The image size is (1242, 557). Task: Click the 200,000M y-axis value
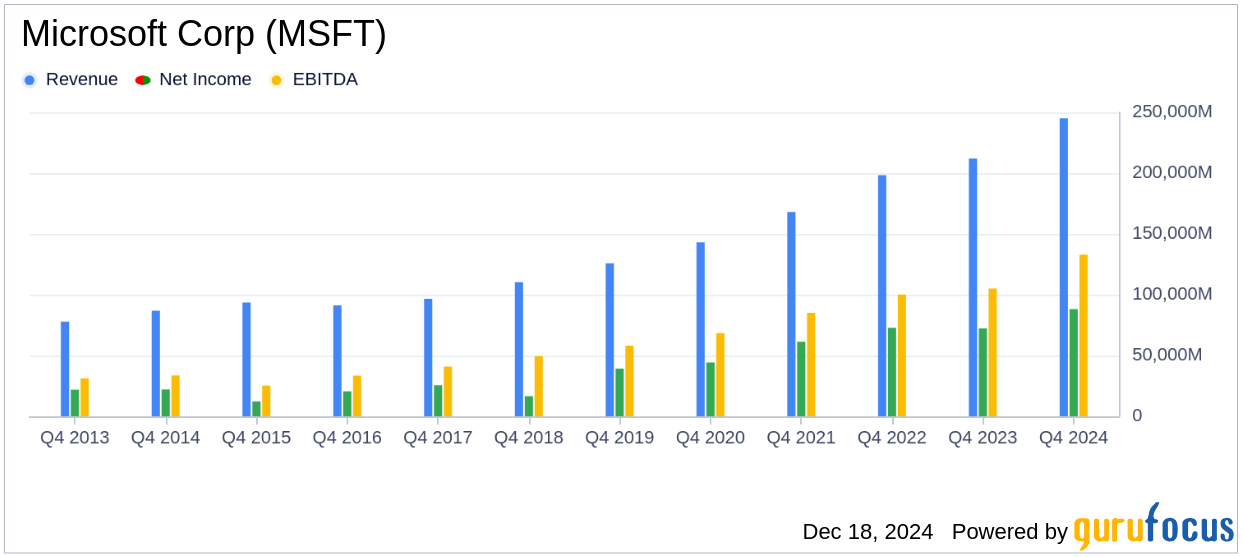tap(1172, 173)
